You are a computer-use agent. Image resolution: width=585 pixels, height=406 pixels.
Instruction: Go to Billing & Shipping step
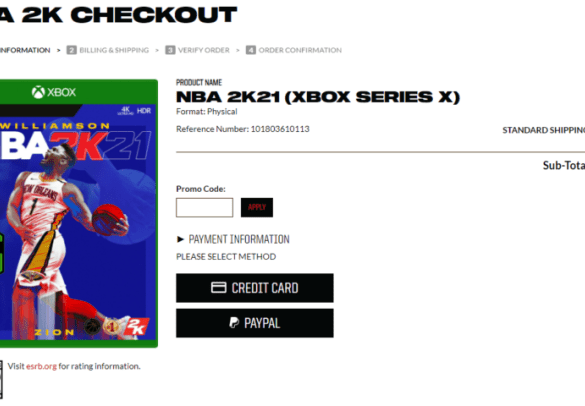114,50
